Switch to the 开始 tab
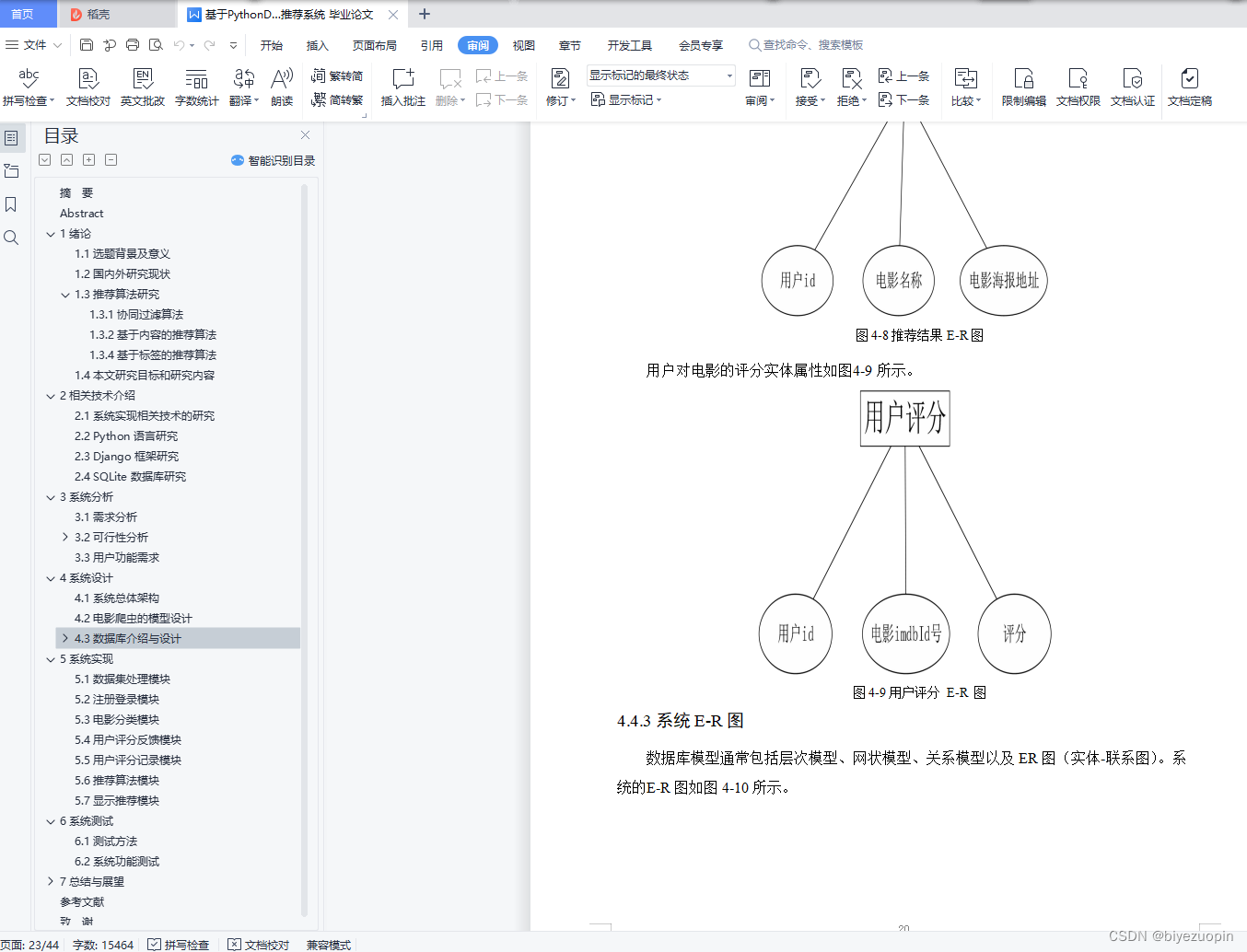Viewport: 1247px width, 952px height. [271, 45]
